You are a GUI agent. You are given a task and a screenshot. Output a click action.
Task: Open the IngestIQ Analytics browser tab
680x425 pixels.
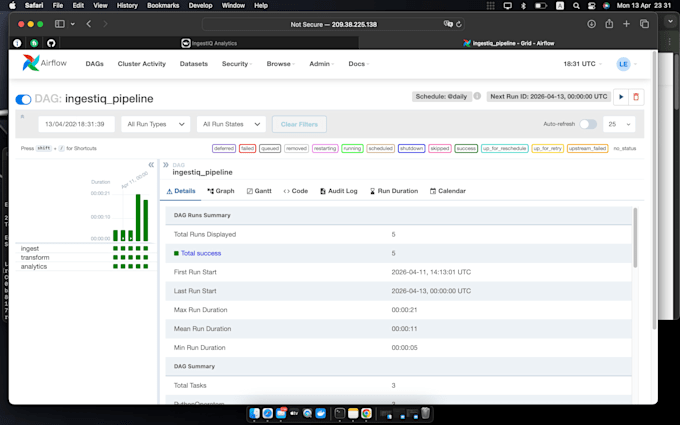click(x=209, y=43)
